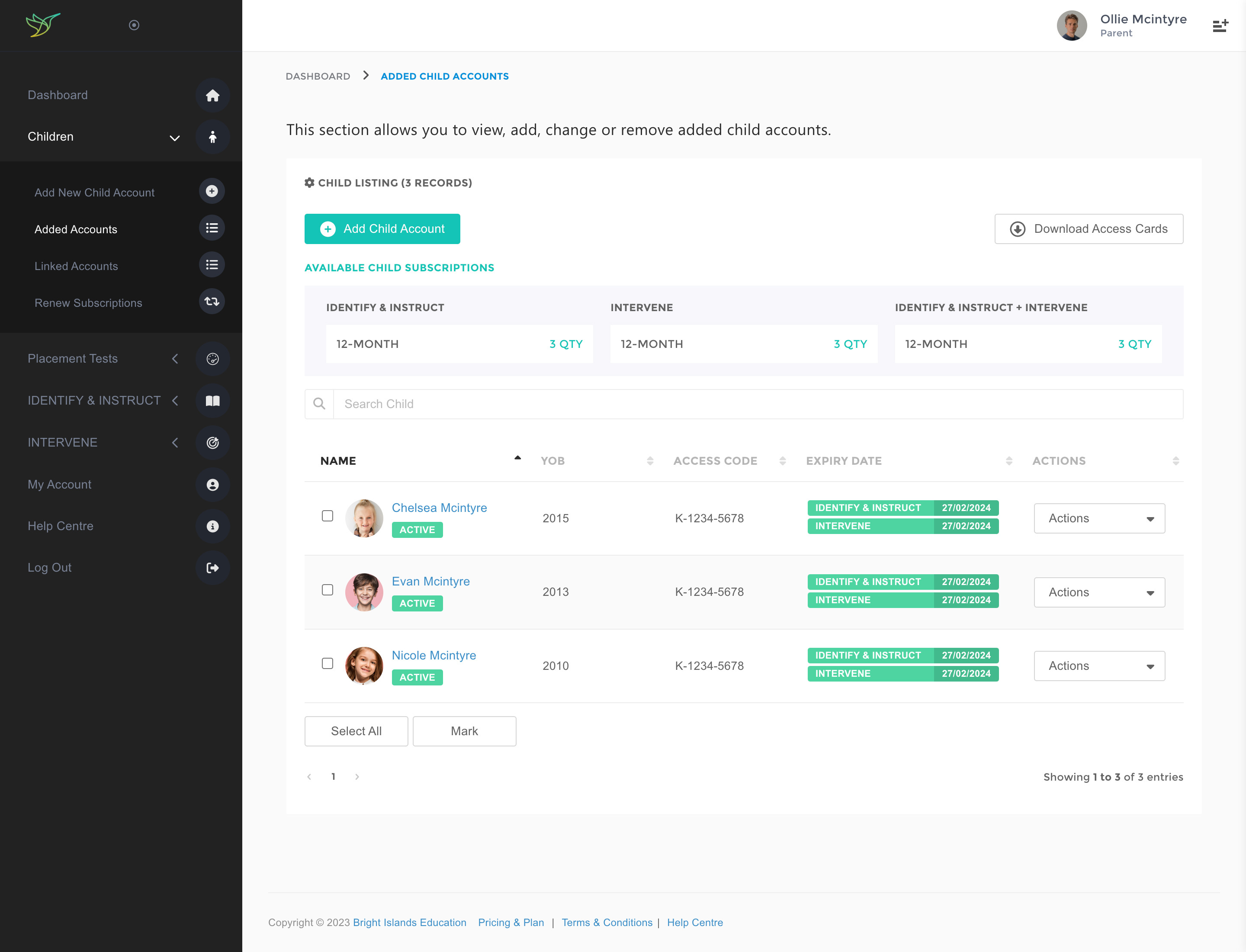Click the Renew Subscriptions arrows icon
The height and width of the screenshot is (952, 1246).
(212, 302)
